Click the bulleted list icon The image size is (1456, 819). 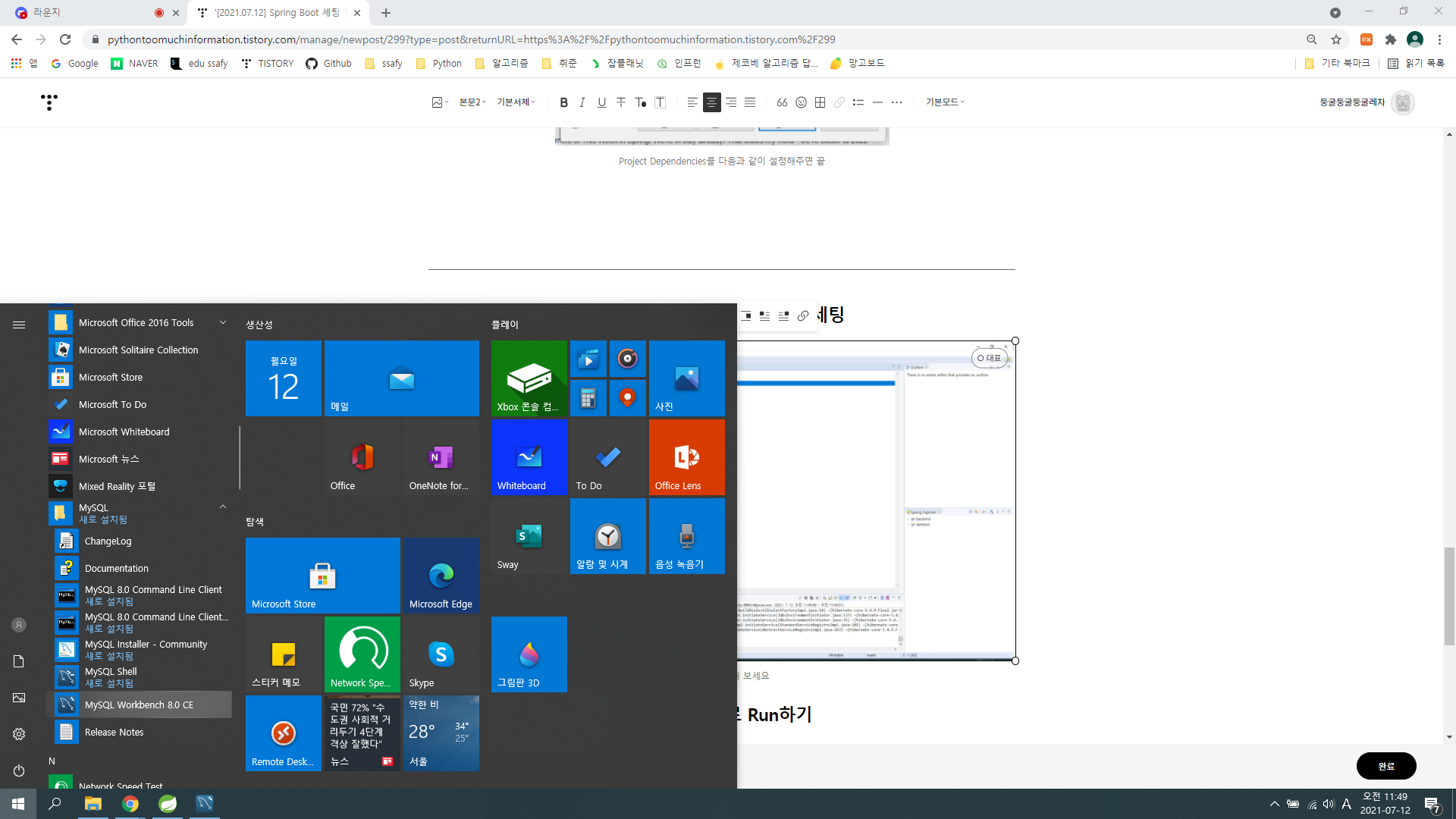[858, 102]
